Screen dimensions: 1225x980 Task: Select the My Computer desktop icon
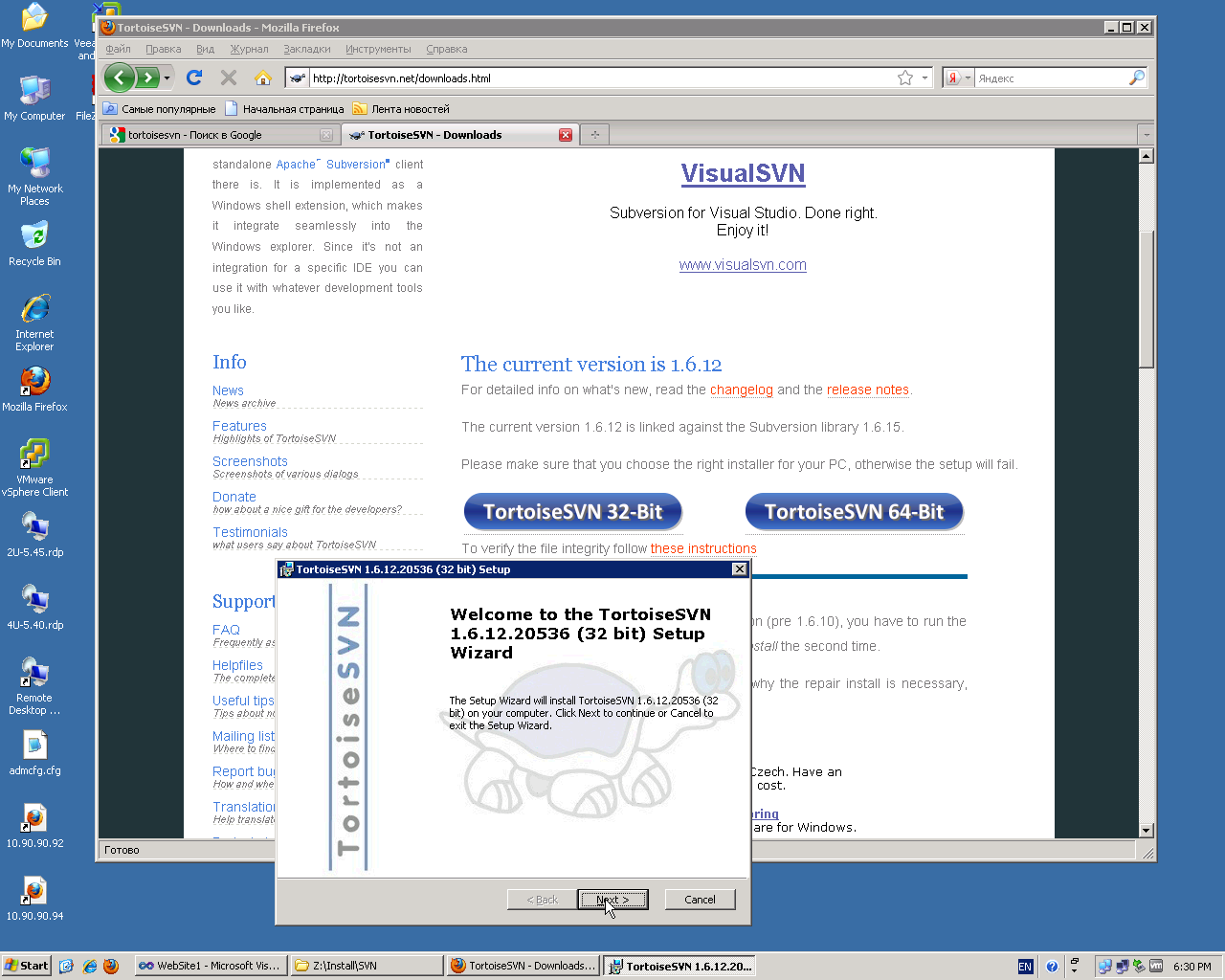point(34,98)
